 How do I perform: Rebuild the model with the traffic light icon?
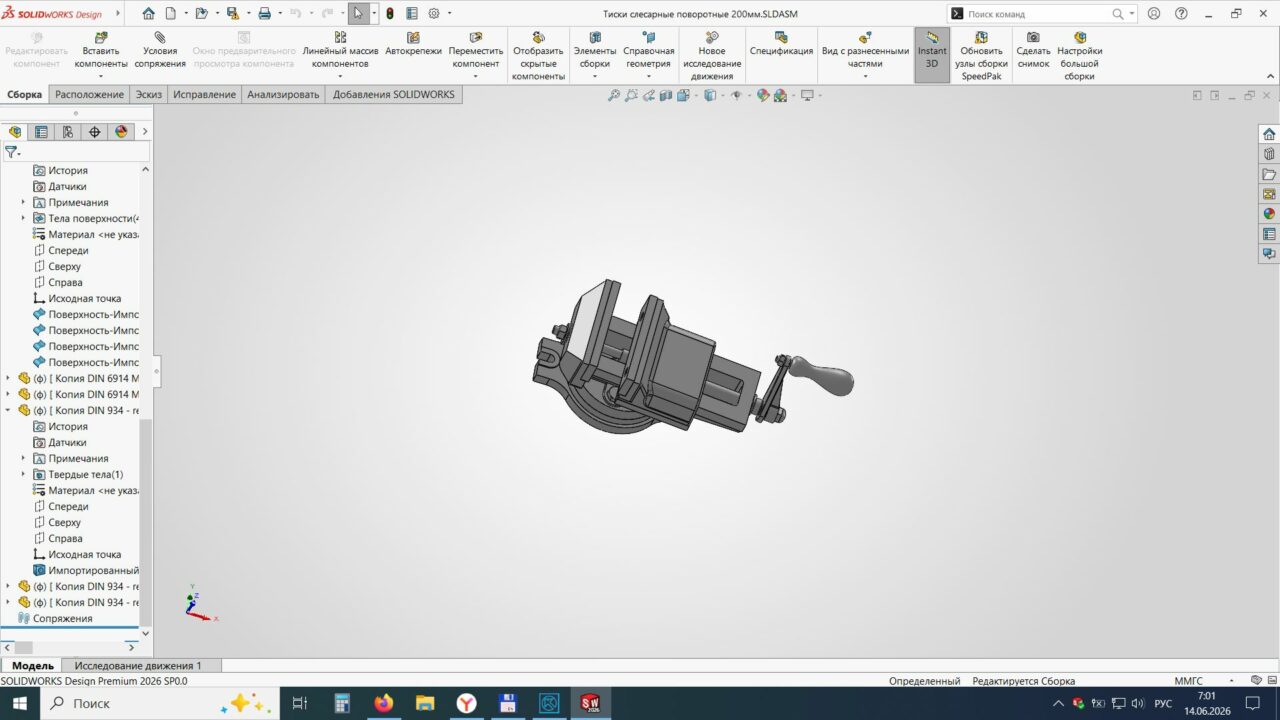pos(389,14)
